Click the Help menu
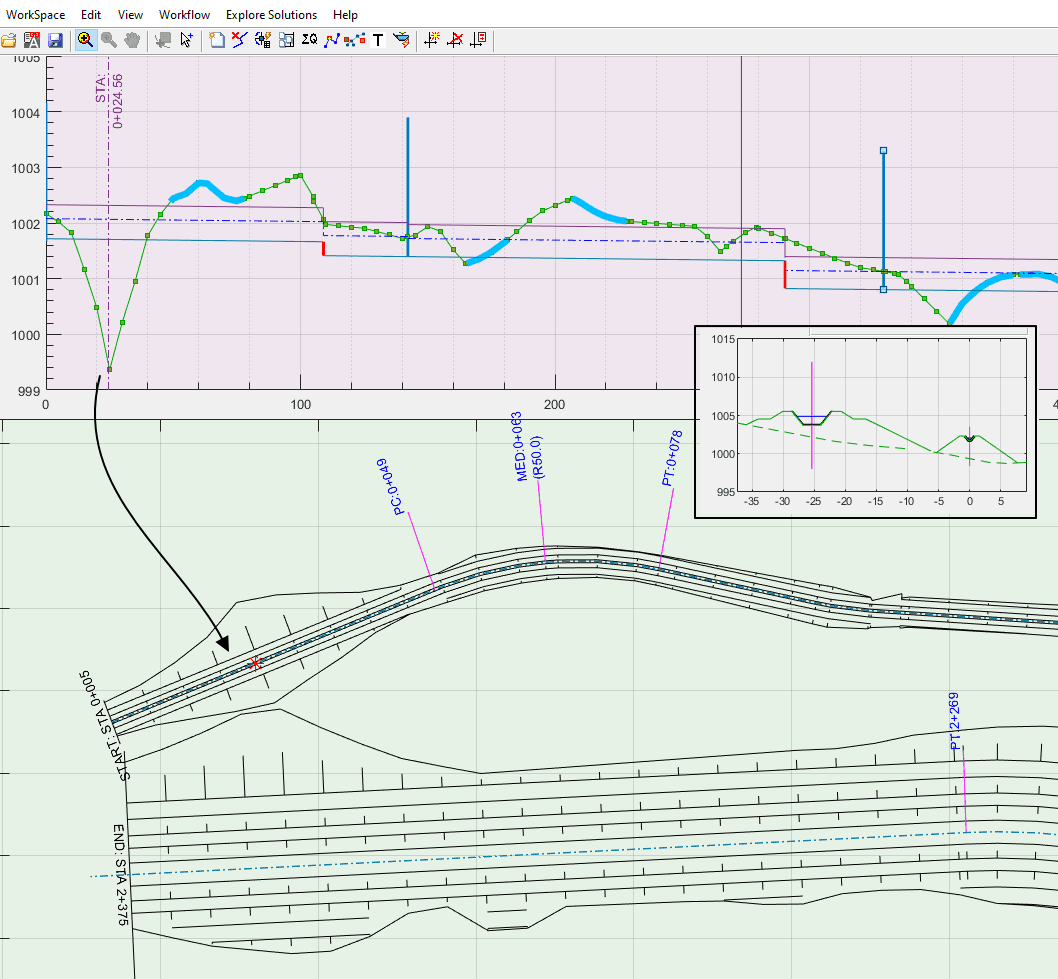Image resolution: width=1058 pixels, height=979 pixels. tap(345, 15)
